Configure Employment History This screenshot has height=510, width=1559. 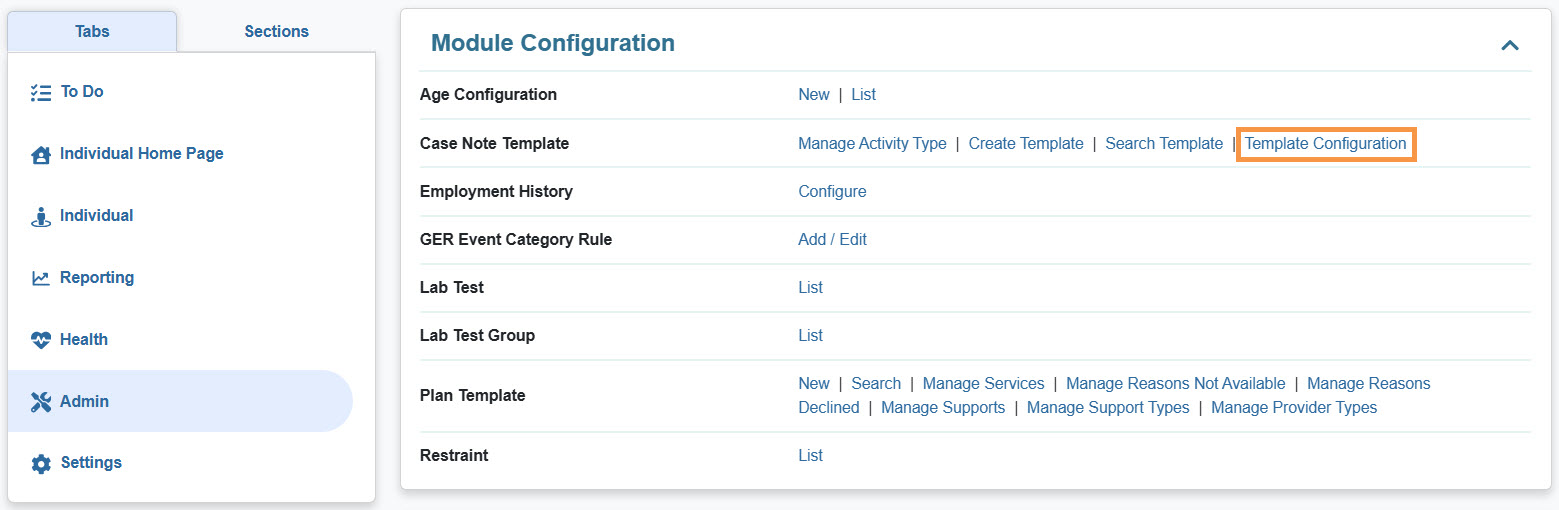click(x=832, y=191)
